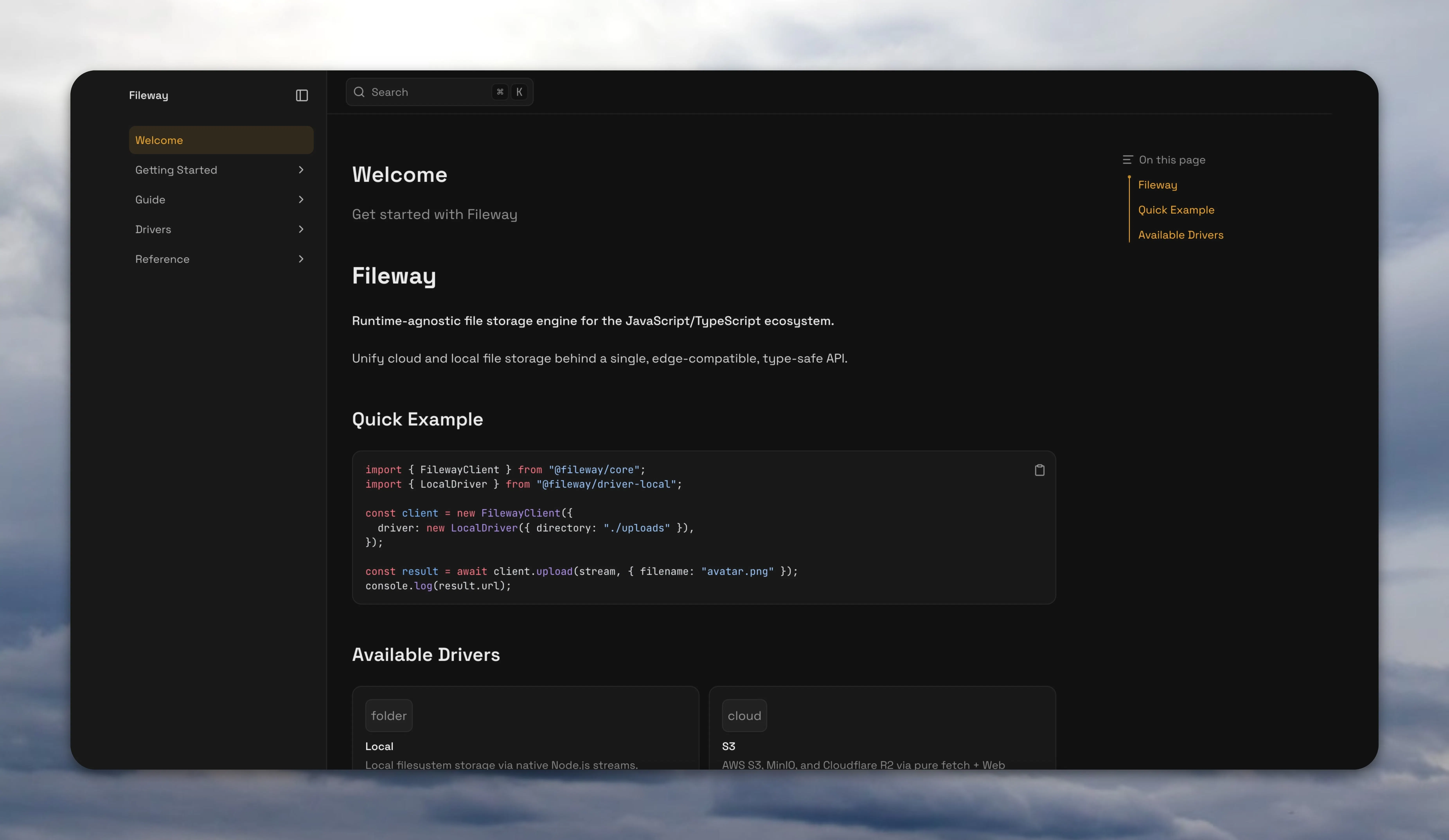This screenshot has height=840, width=1449.
Task: Open Guide sidebar item
Action: tap(221, 199)
